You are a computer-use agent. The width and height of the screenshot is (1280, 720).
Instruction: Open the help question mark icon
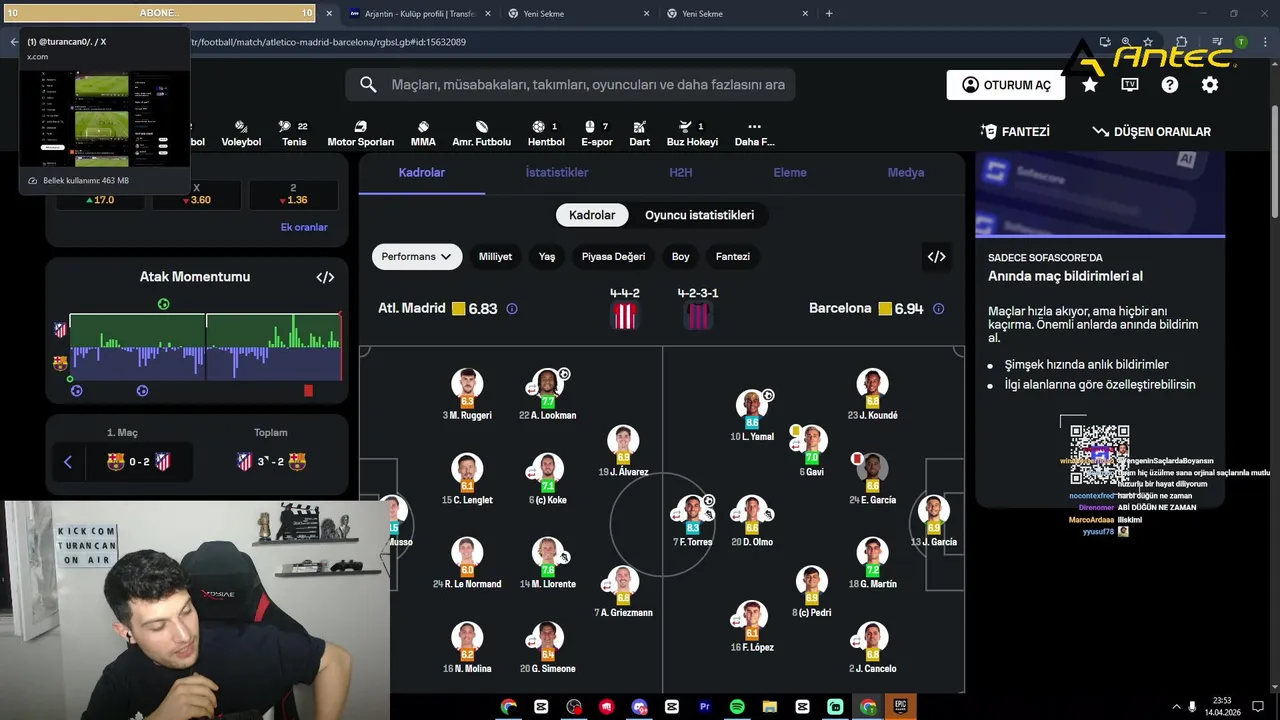tap(1170, 85)
